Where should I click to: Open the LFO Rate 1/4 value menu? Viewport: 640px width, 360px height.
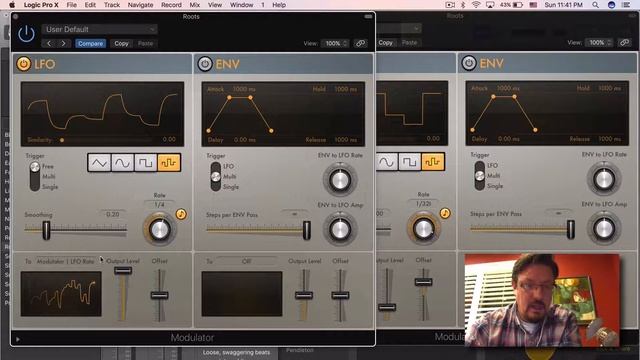coord(160,204)
